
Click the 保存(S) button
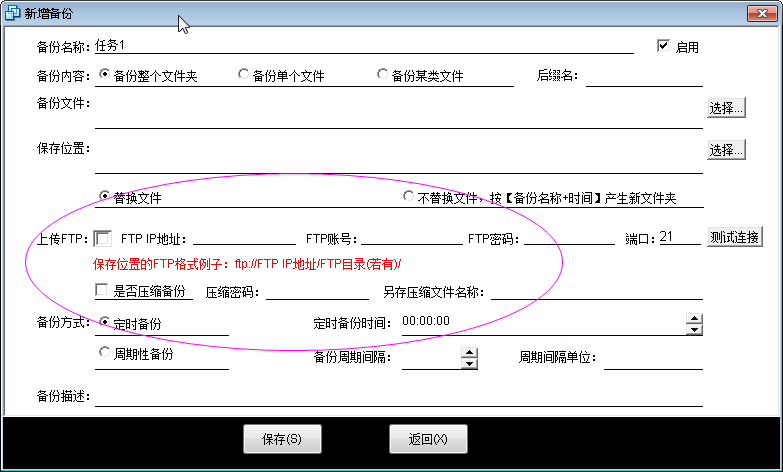point(283,438)
